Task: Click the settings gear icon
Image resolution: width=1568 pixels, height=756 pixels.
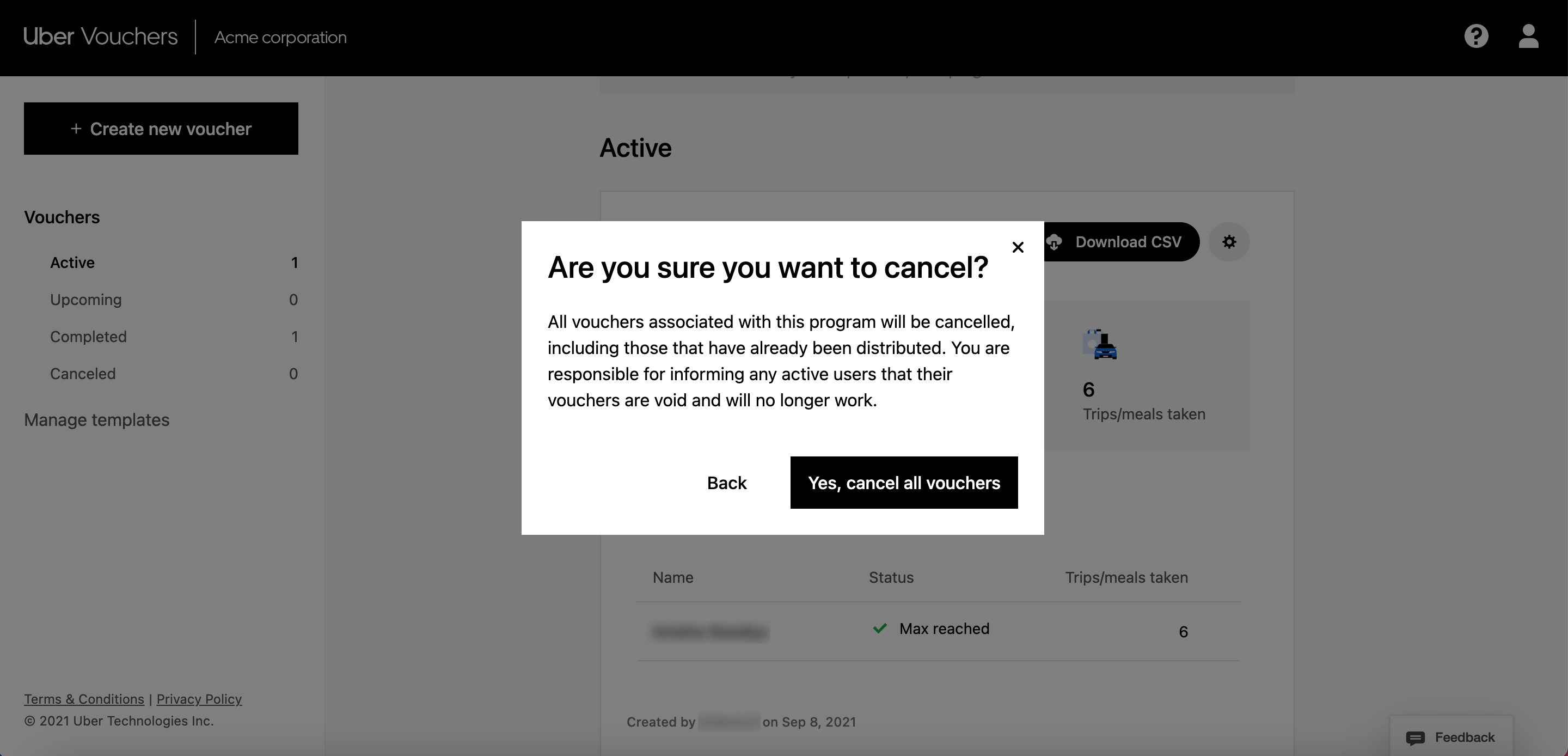Action: pos(1229,242)
